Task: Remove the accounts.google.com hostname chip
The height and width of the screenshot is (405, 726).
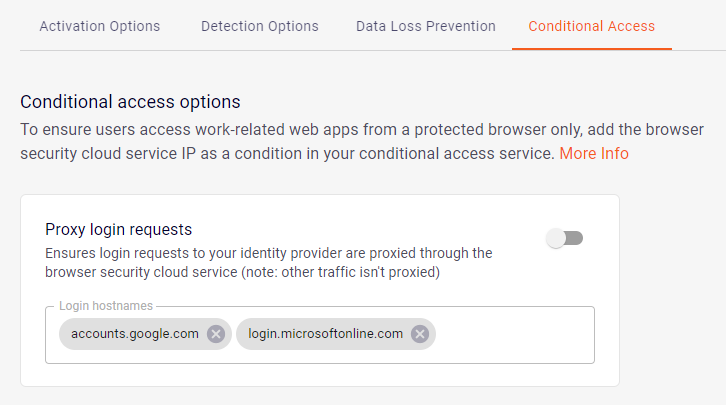Action: (216, 334)
